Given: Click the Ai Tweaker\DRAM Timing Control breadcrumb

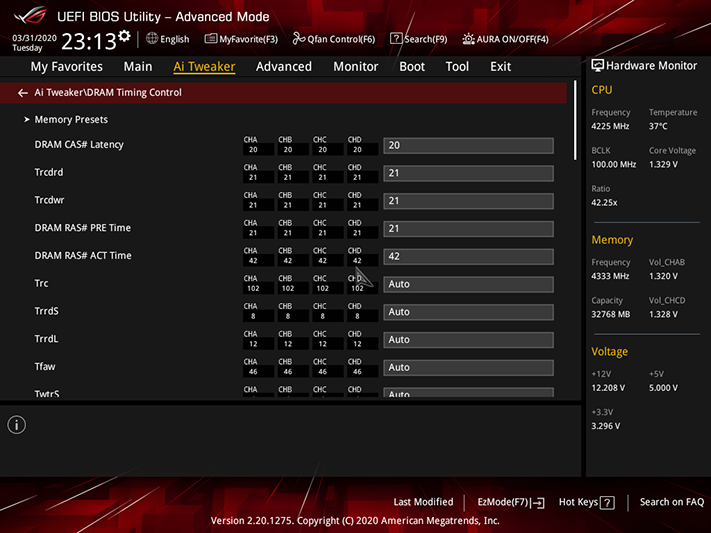Looking at the screenshot, I should tap(108, 93).
